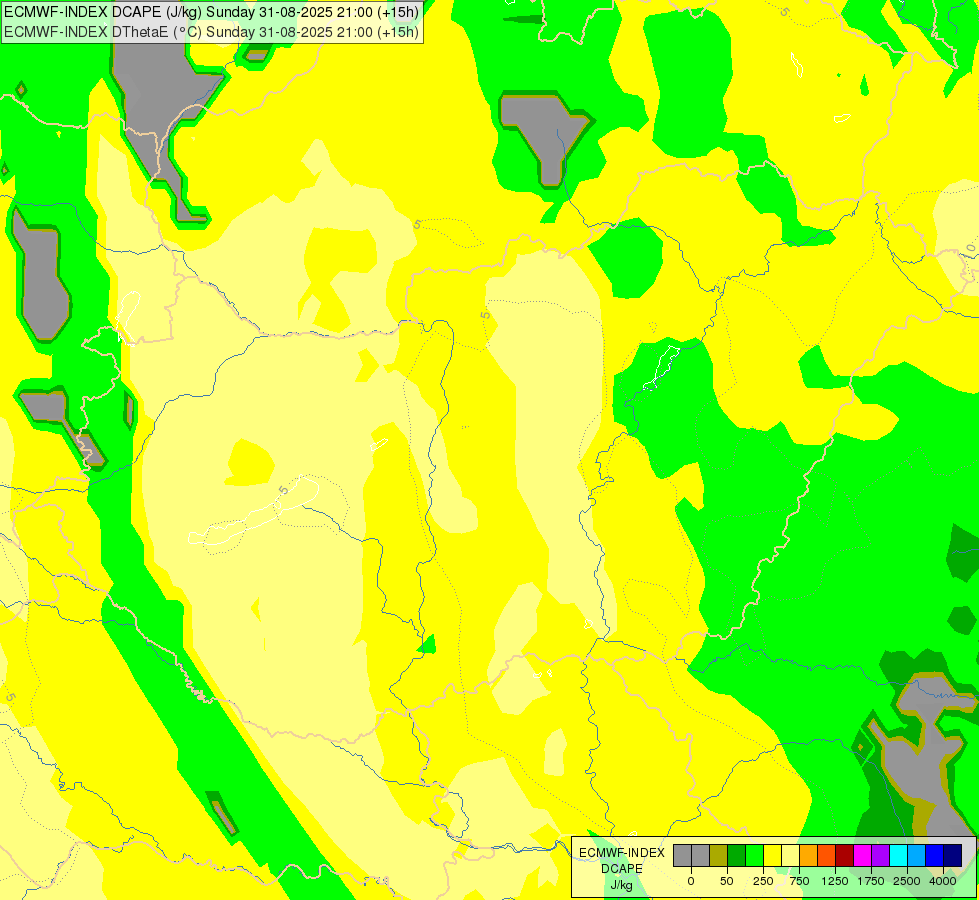Click the dark green legend swatch
Image resolution: width=979 pixels, height=900 pixels.
737,856
